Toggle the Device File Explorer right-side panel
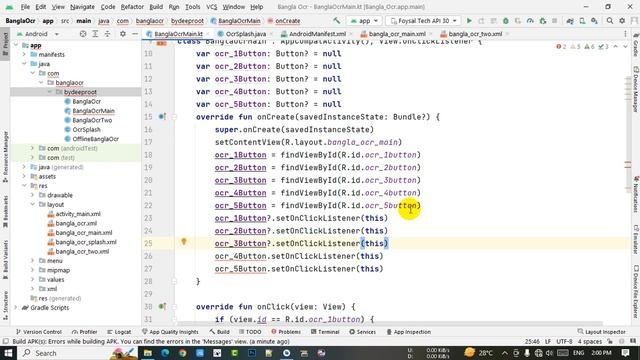 (636, 291)
